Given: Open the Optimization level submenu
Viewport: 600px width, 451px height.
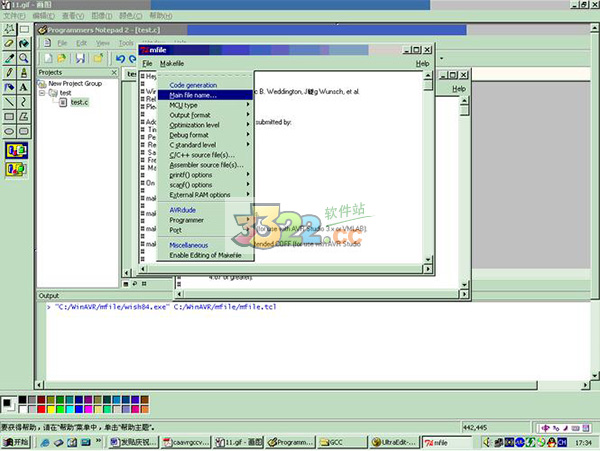Looking at the screenshot, I should coord(194,125).
